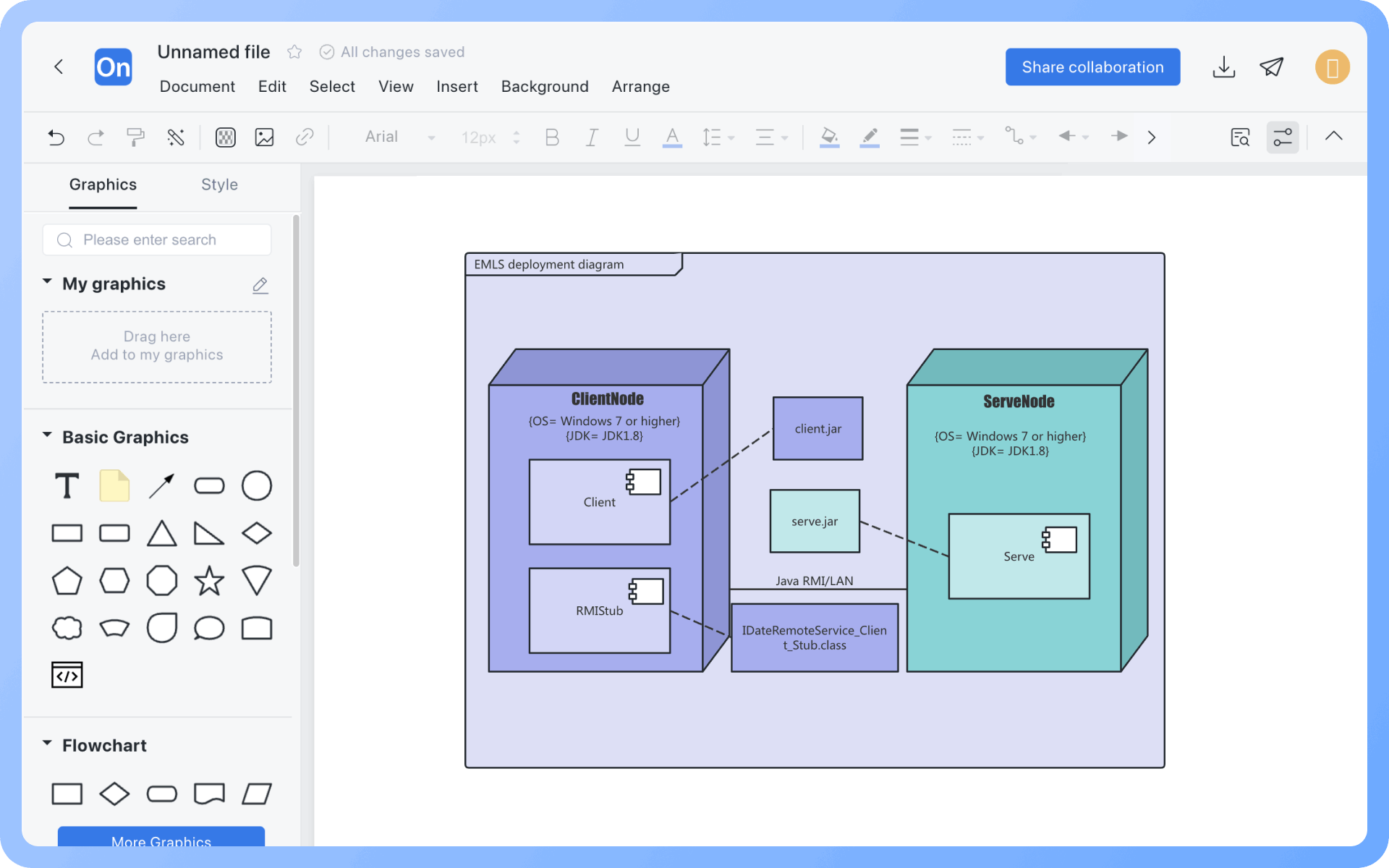
Task: Open the Document menu
Action: point(197,87)
